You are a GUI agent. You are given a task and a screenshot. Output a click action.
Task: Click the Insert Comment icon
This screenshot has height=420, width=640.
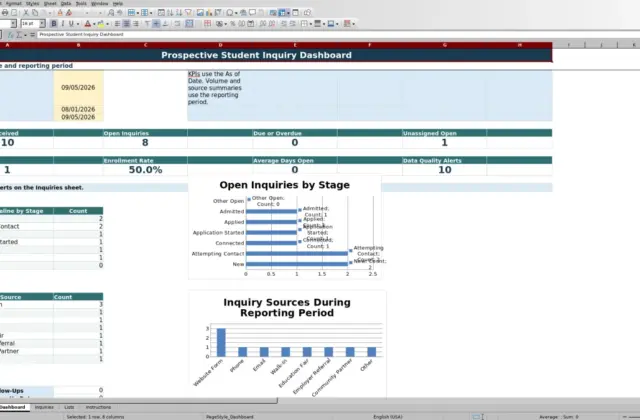[x=252, y=13]
